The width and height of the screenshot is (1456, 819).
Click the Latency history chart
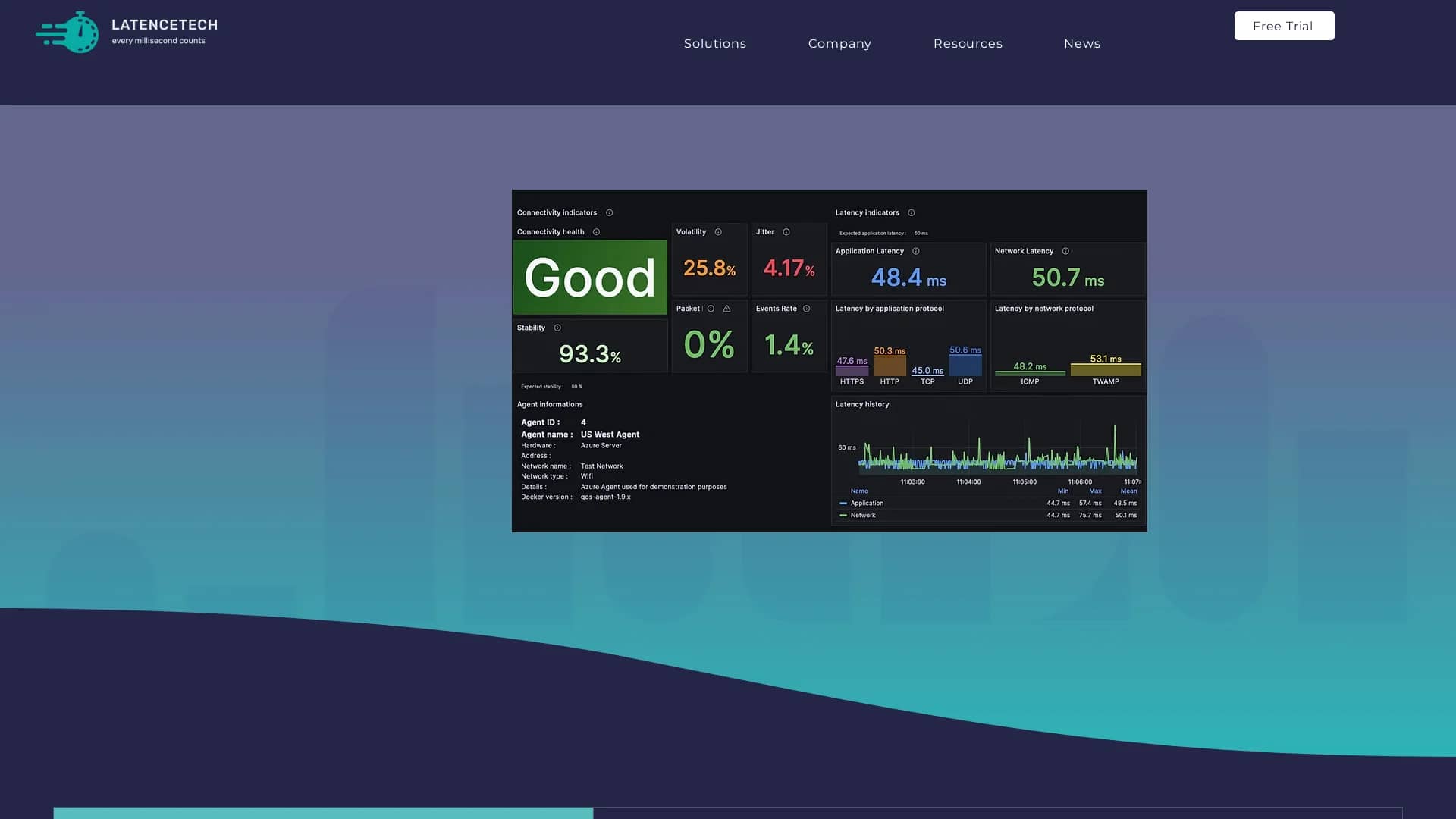point(996,450)
